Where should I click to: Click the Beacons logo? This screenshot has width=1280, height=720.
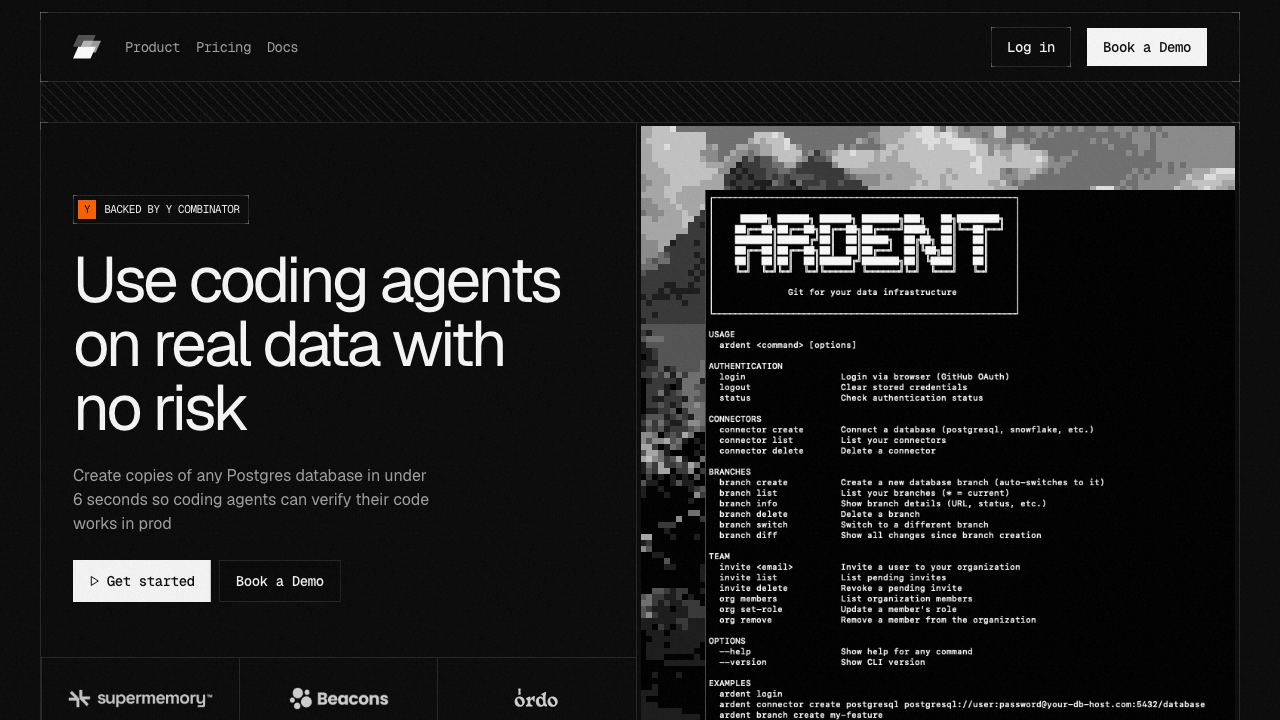pyautogui.click(x=338, y=698)
